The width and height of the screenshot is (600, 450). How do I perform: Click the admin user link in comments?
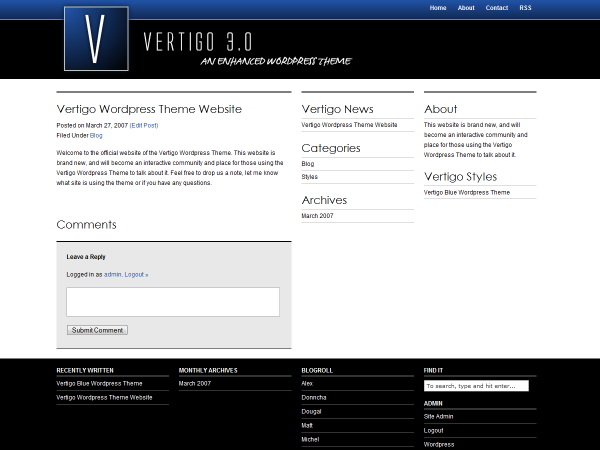click(x=112, y=274)
